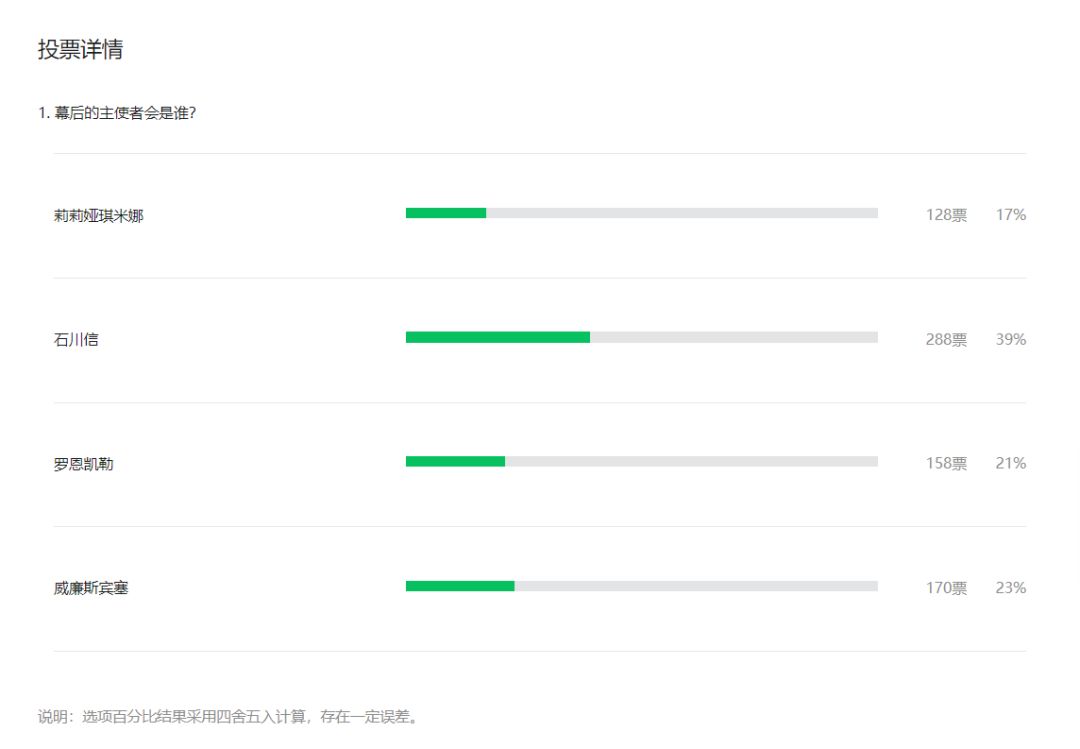Select the green bar for 罗恩凯勒

click(x=455, y=462)
